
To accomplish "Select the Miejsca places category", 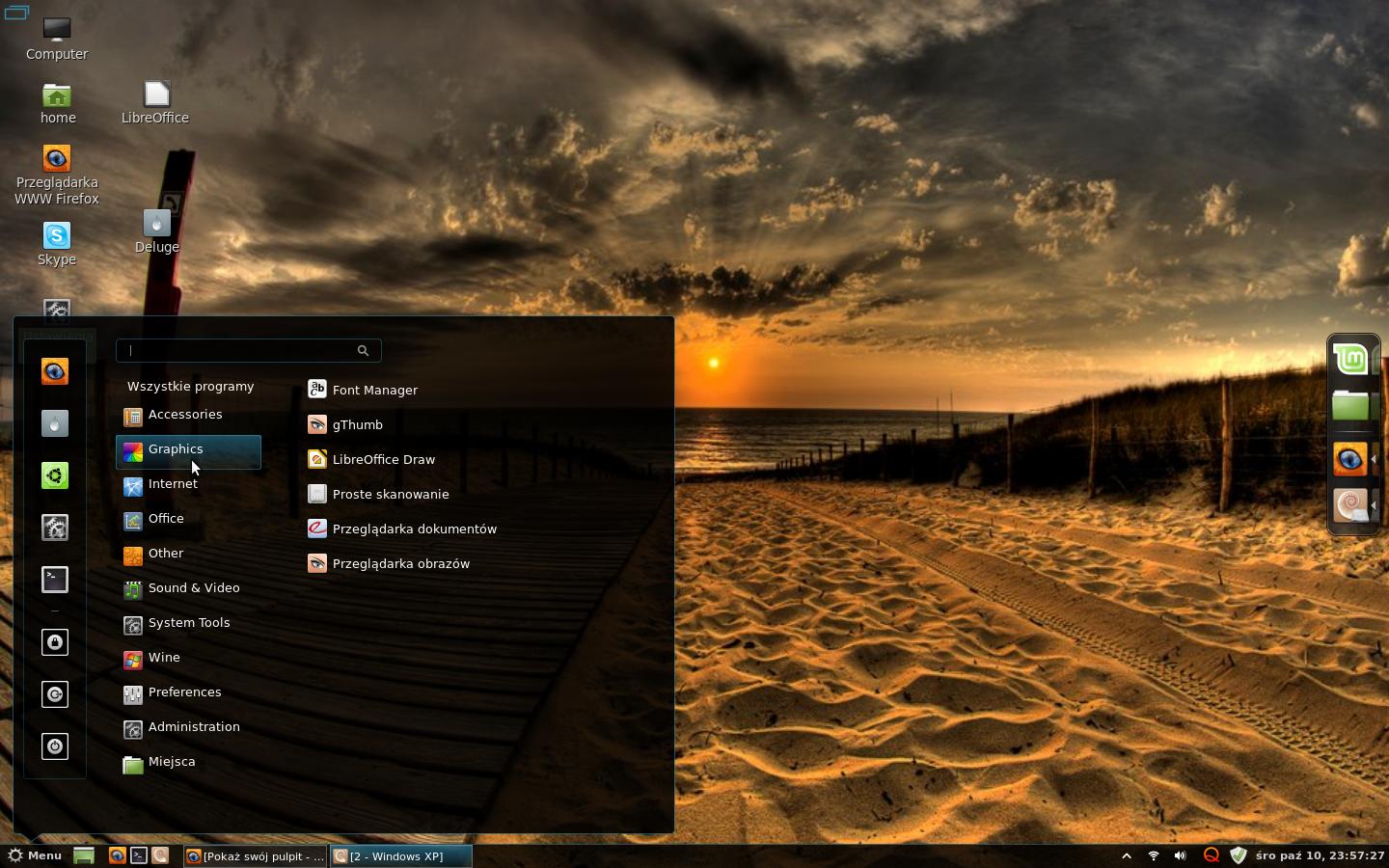I will click(188, 764).
